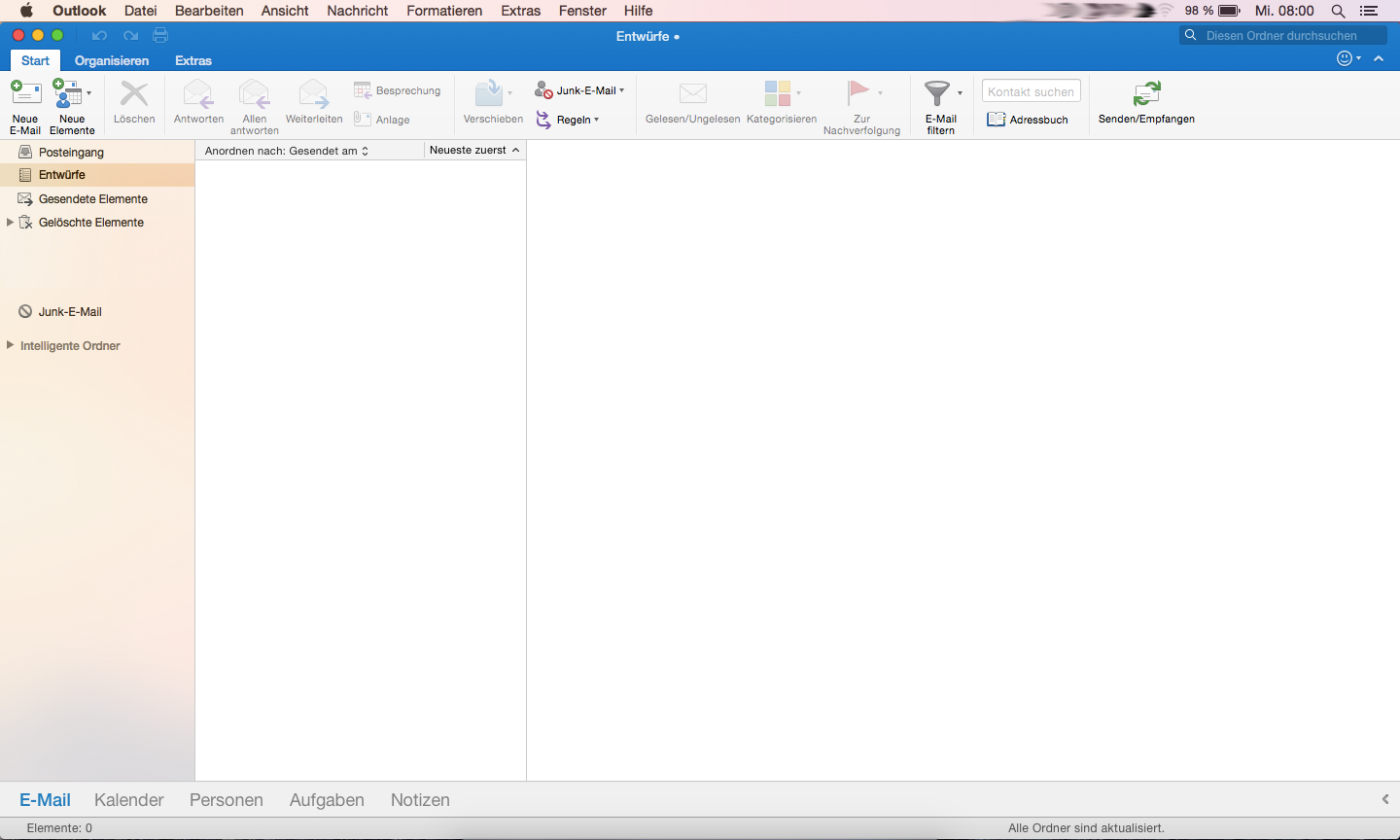Create a new email with Neue E-Mail

click(x=25, y=107)
